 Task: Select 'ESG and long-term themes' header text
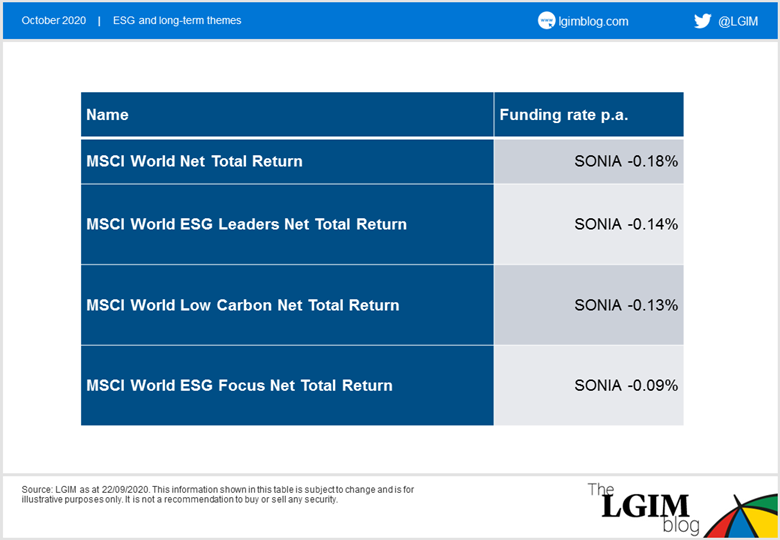point(177,20)
